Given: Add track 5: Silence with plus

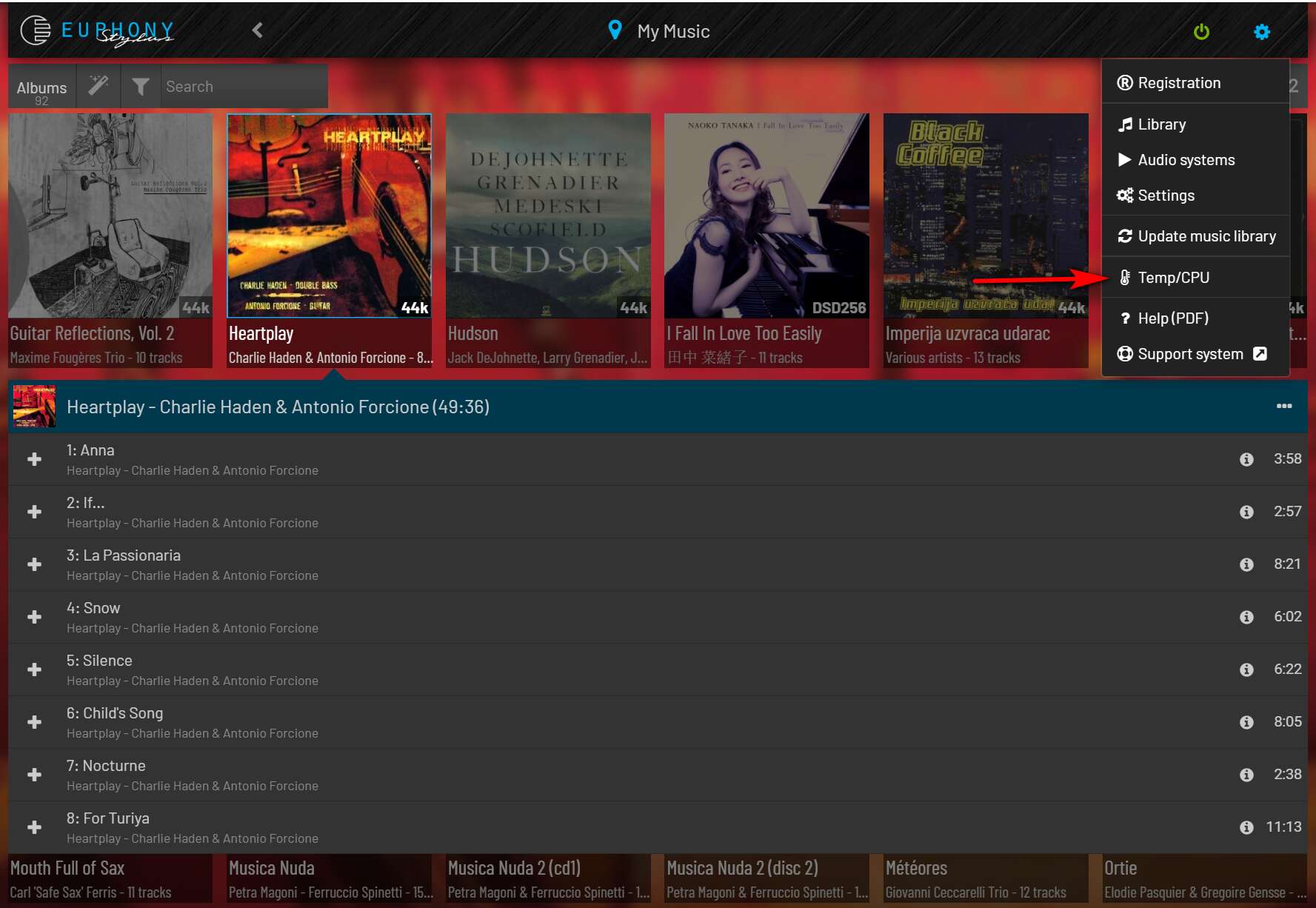Looking at the screenshot, I should (x=34, y=670).
